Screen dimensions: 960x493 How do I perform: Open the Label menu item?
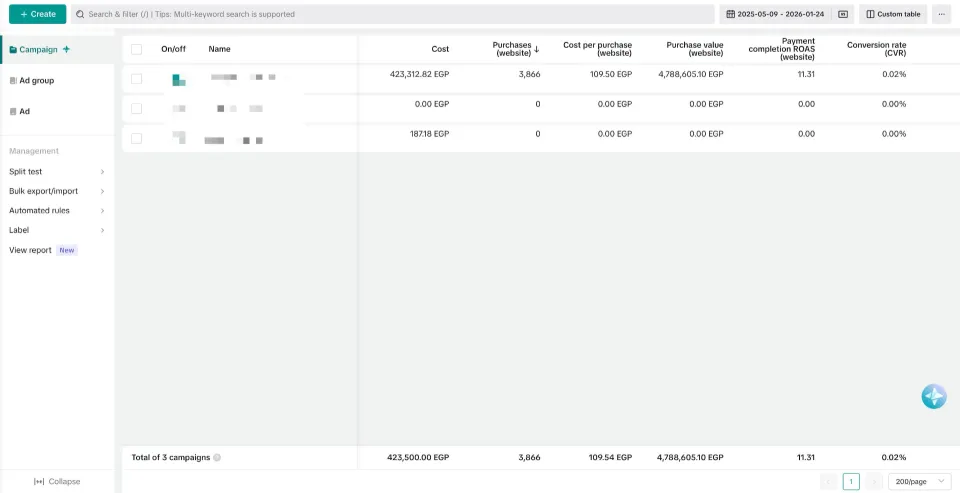19,230
